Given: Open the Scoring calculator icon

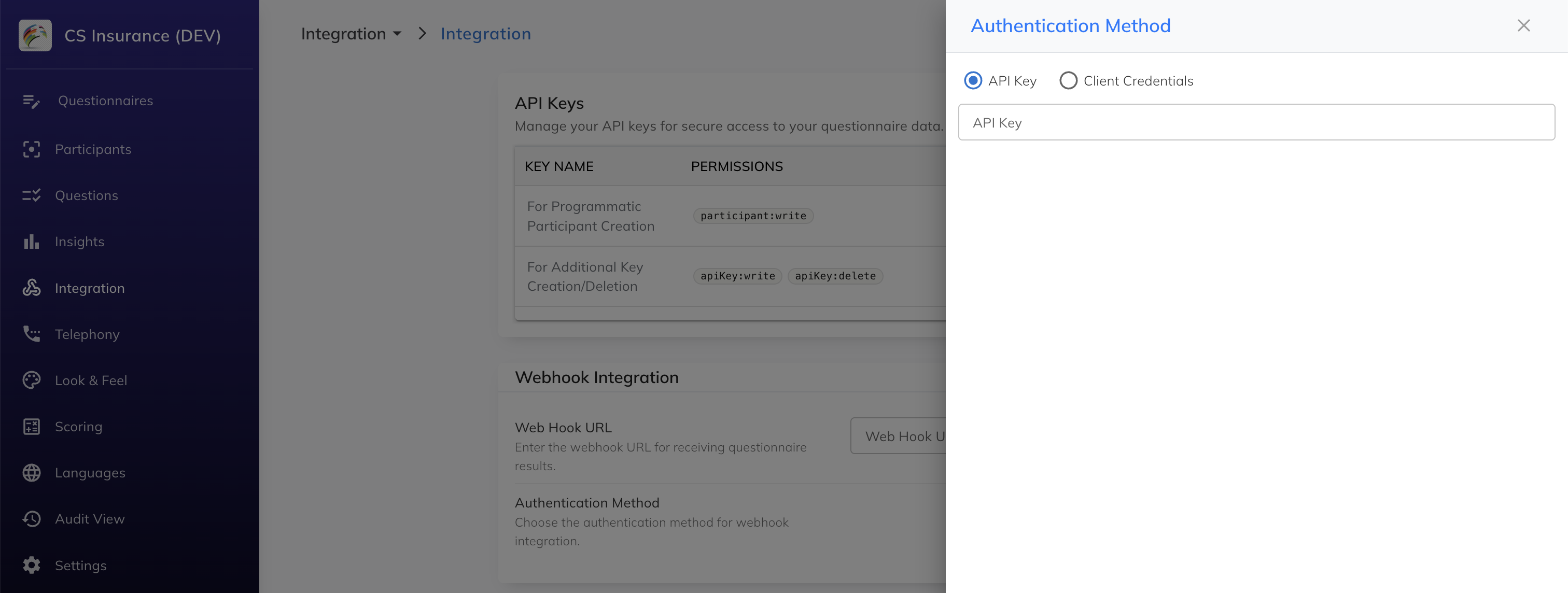Looking at the screenshot, I should (31, 427).
